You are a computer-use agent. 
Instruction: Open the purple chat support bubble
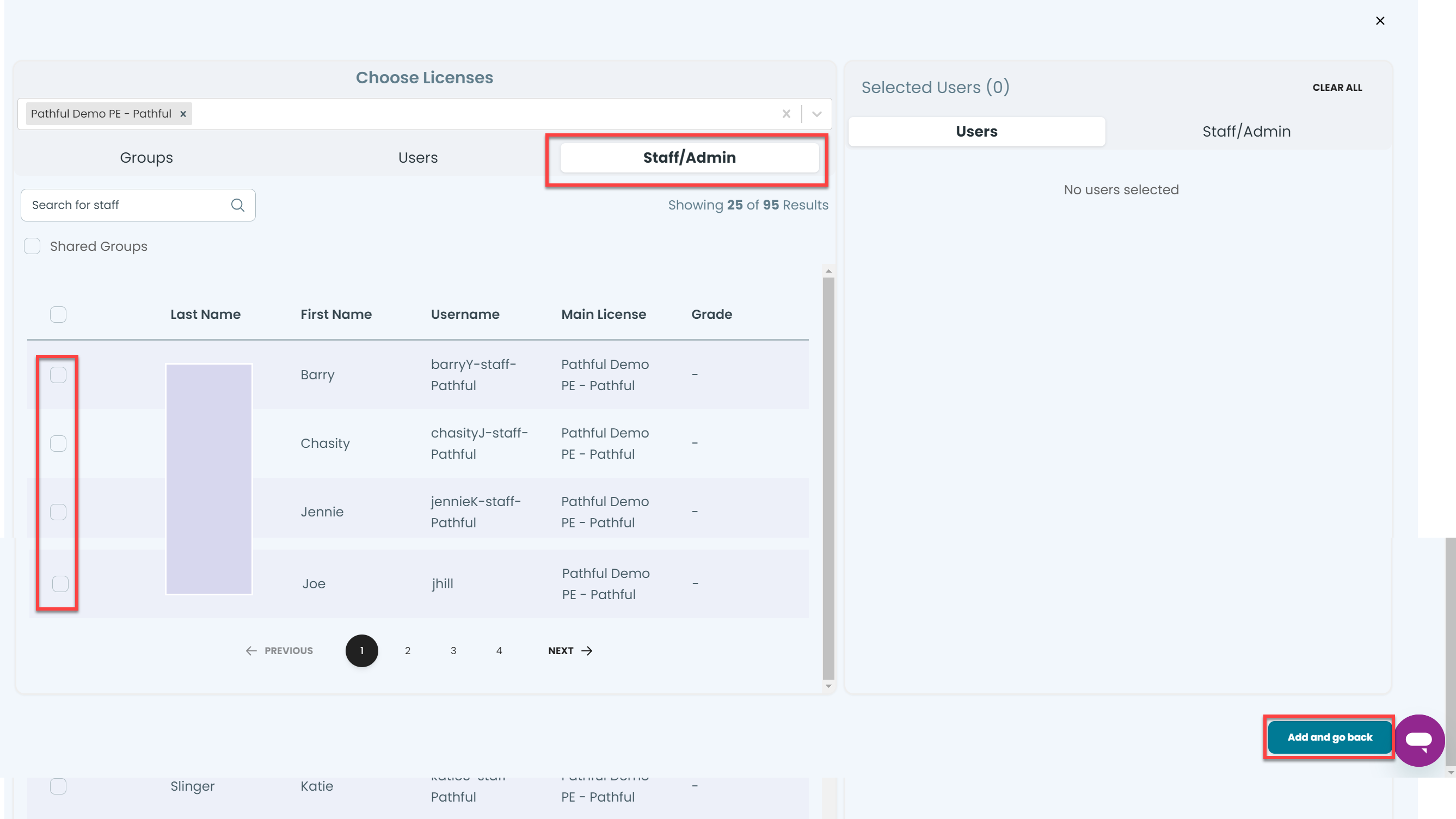(1418, 740)
